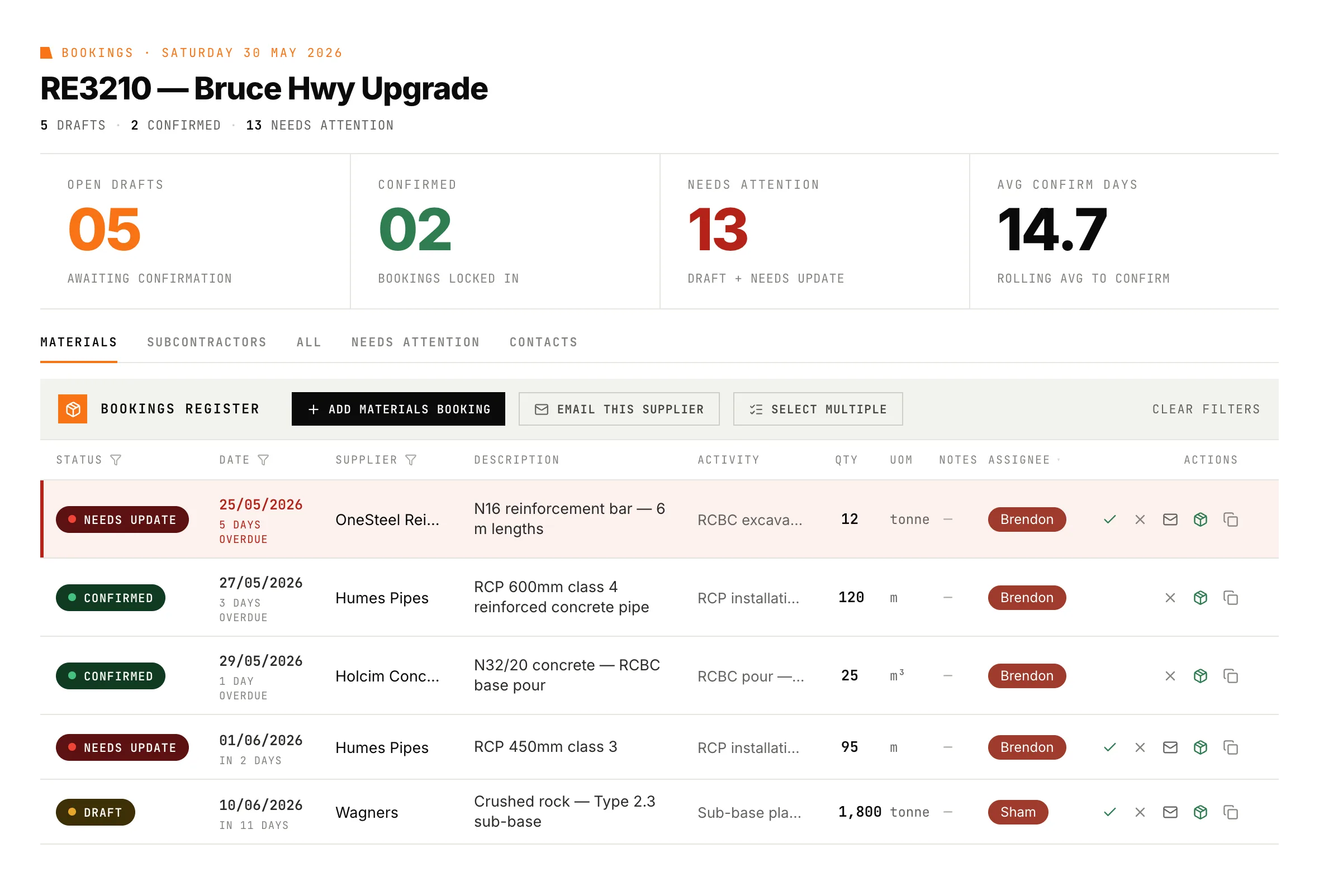Cancel the Wagners crushed rock booking
This screenshot has height=896, width=1319.
pyautogui.click(x=1140, y=812)
